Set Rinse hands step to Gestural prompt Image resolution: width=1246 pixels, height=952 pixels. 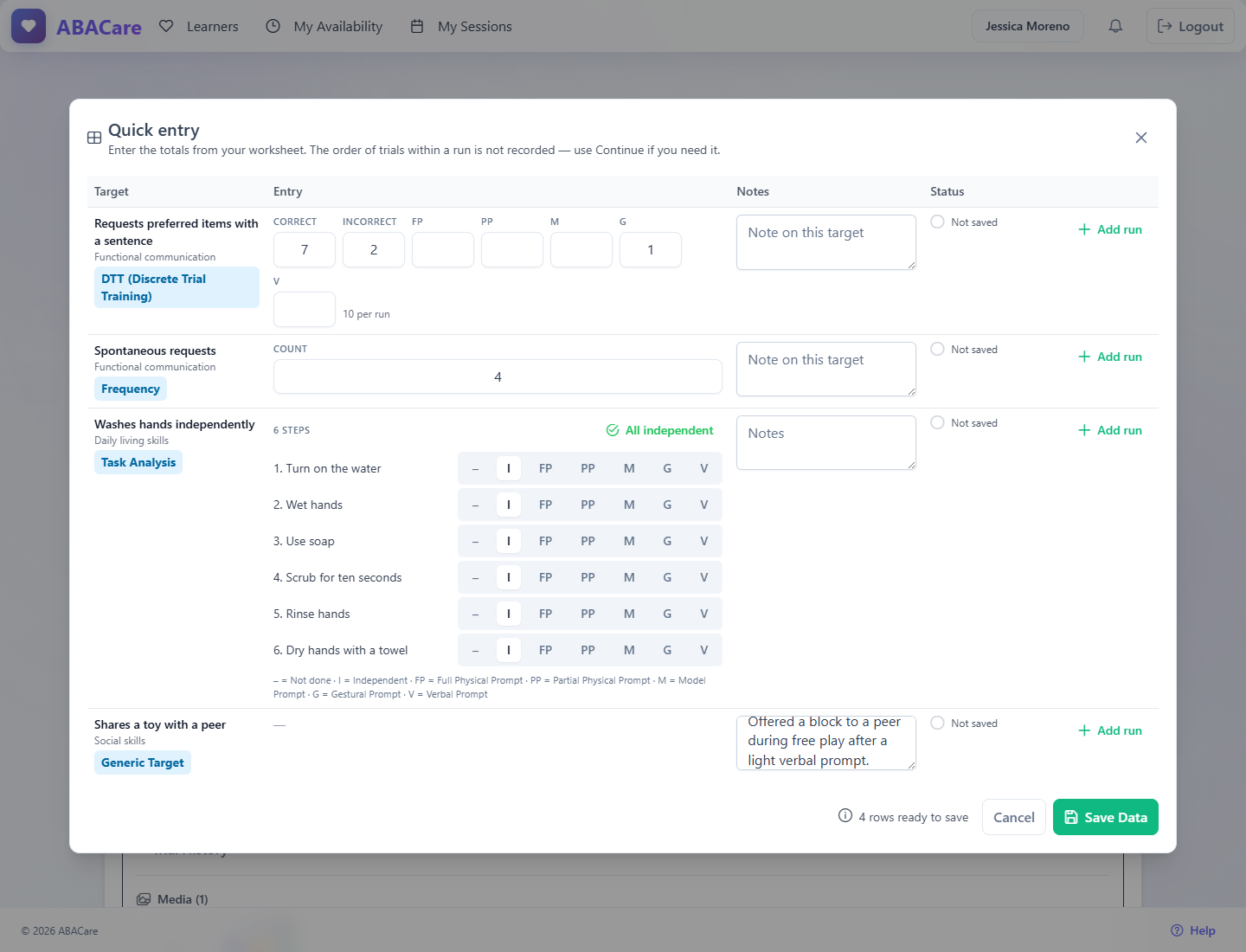tap(667, 614)
